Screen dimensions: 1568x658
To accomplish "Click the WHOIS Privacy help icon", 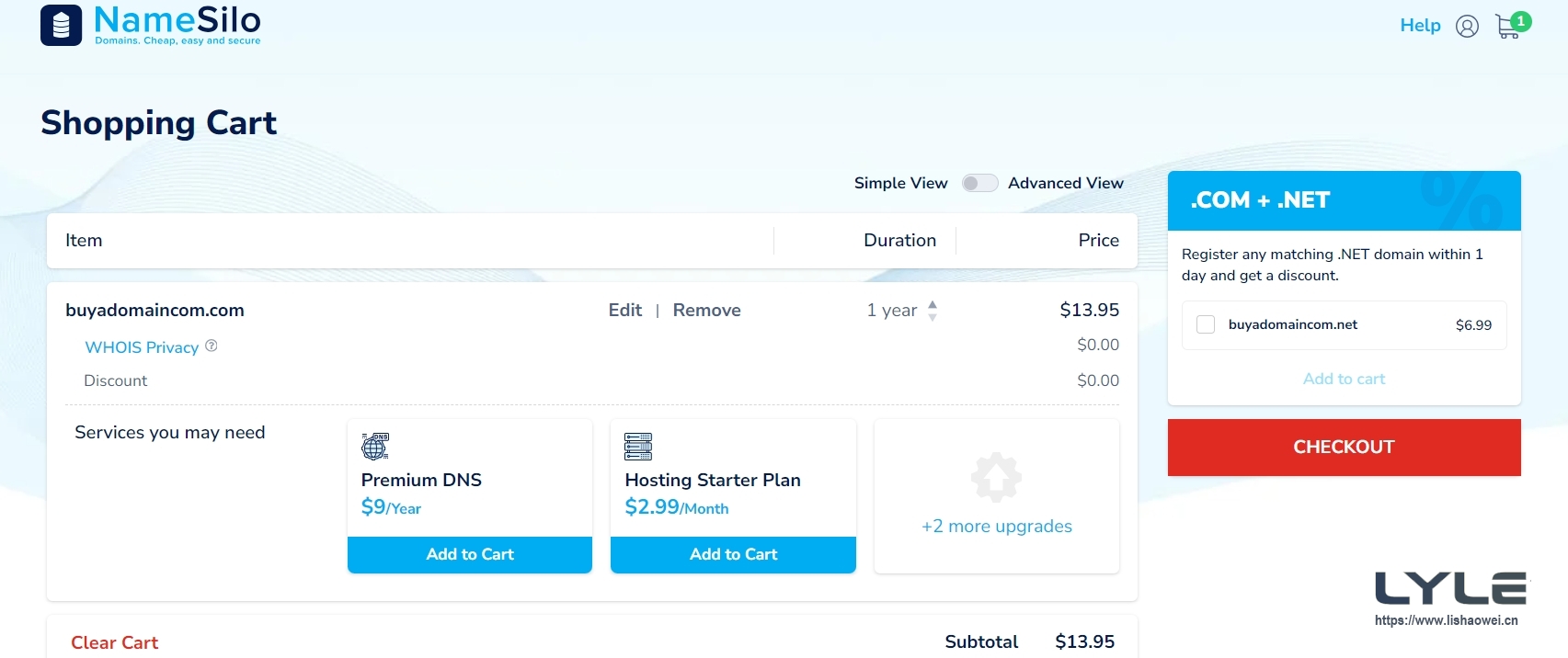I will coord(212,346).
